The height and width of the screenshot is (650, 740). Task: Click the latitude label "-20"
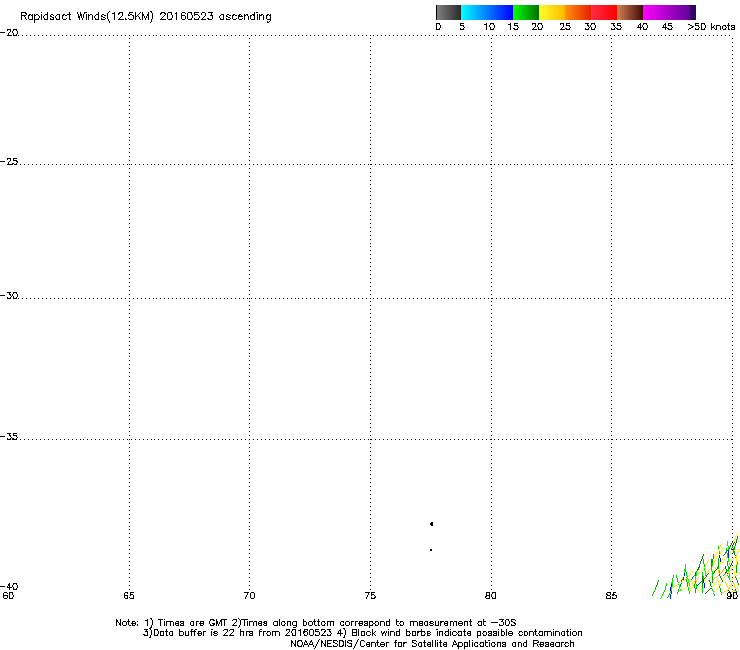click(x=9, y=33)
